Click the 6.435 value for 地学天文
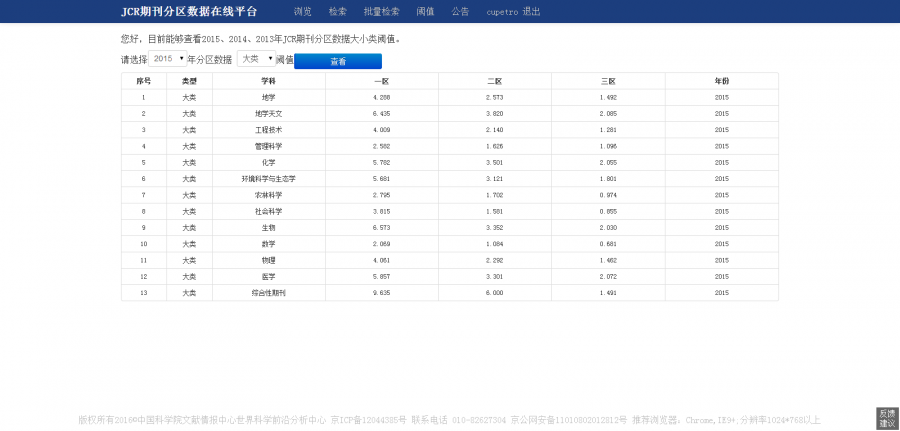 (382, 114)
